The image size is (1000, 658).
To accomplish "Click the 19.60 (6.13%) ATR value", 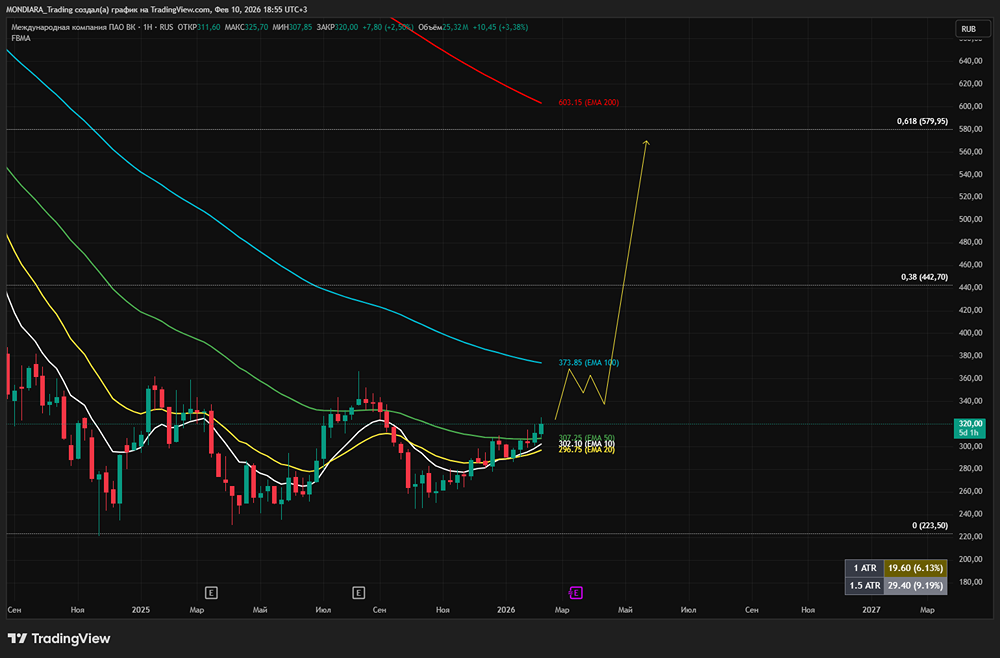I will [x=915, y=567].
